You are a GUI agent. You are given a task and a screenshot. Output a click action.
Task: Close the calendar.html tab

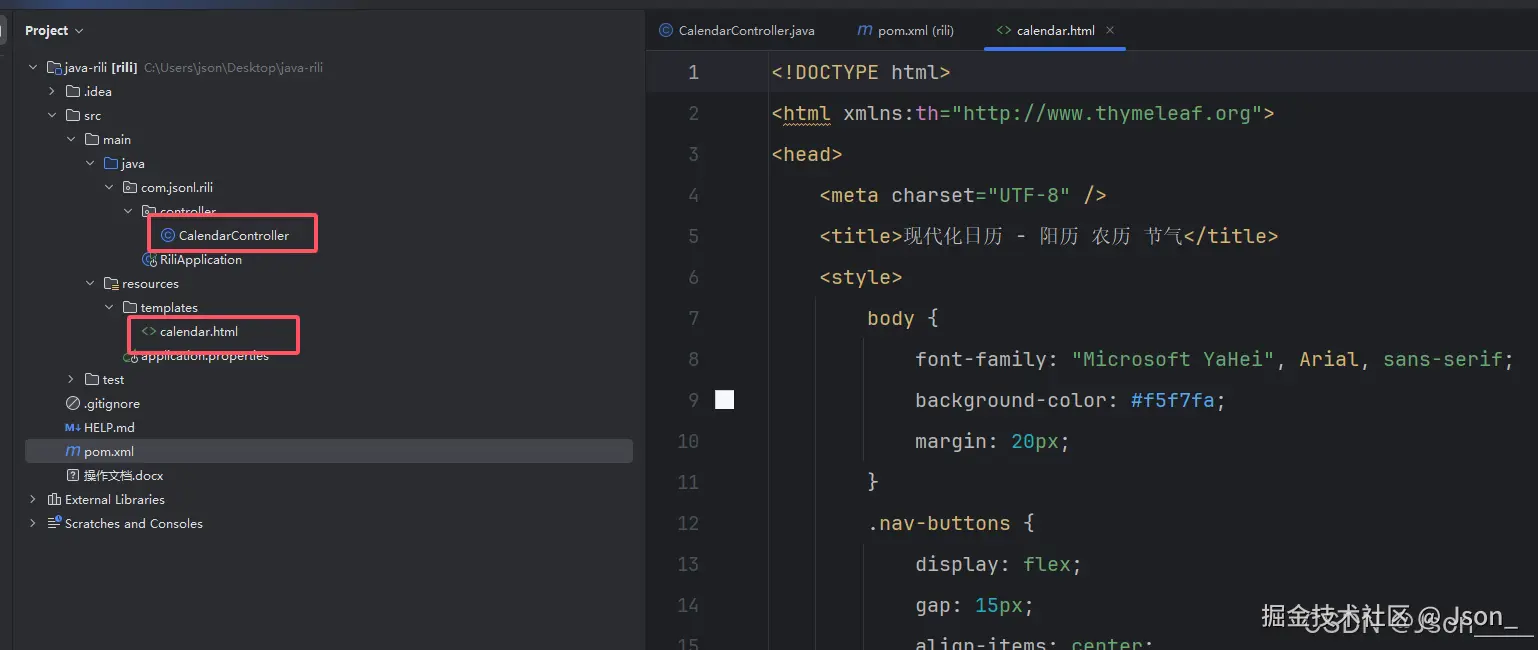point(1110,31)
